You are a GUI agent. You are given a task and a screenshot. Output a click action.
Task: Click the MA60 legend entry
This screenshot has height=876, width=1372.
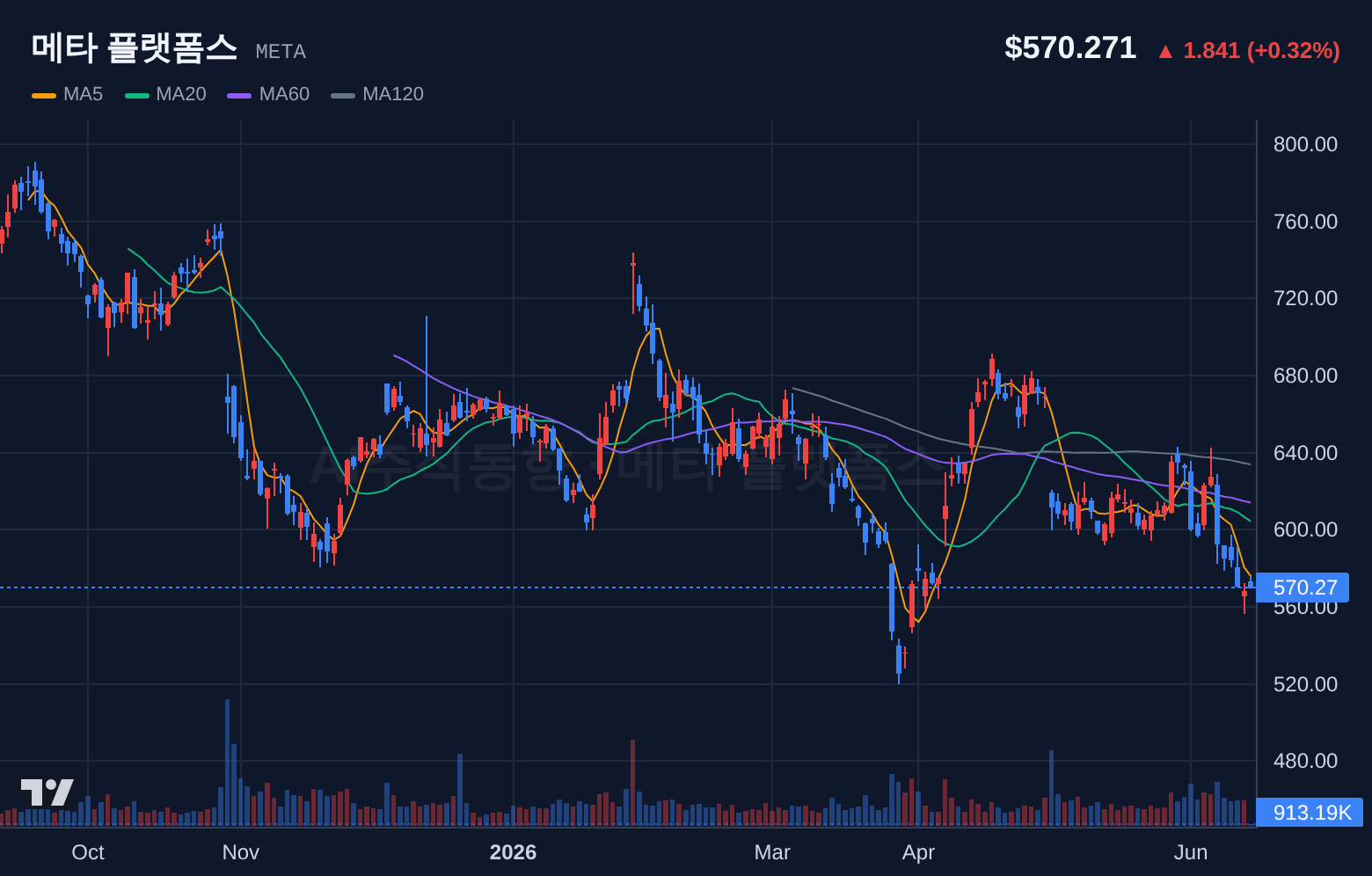coord(268,94)
